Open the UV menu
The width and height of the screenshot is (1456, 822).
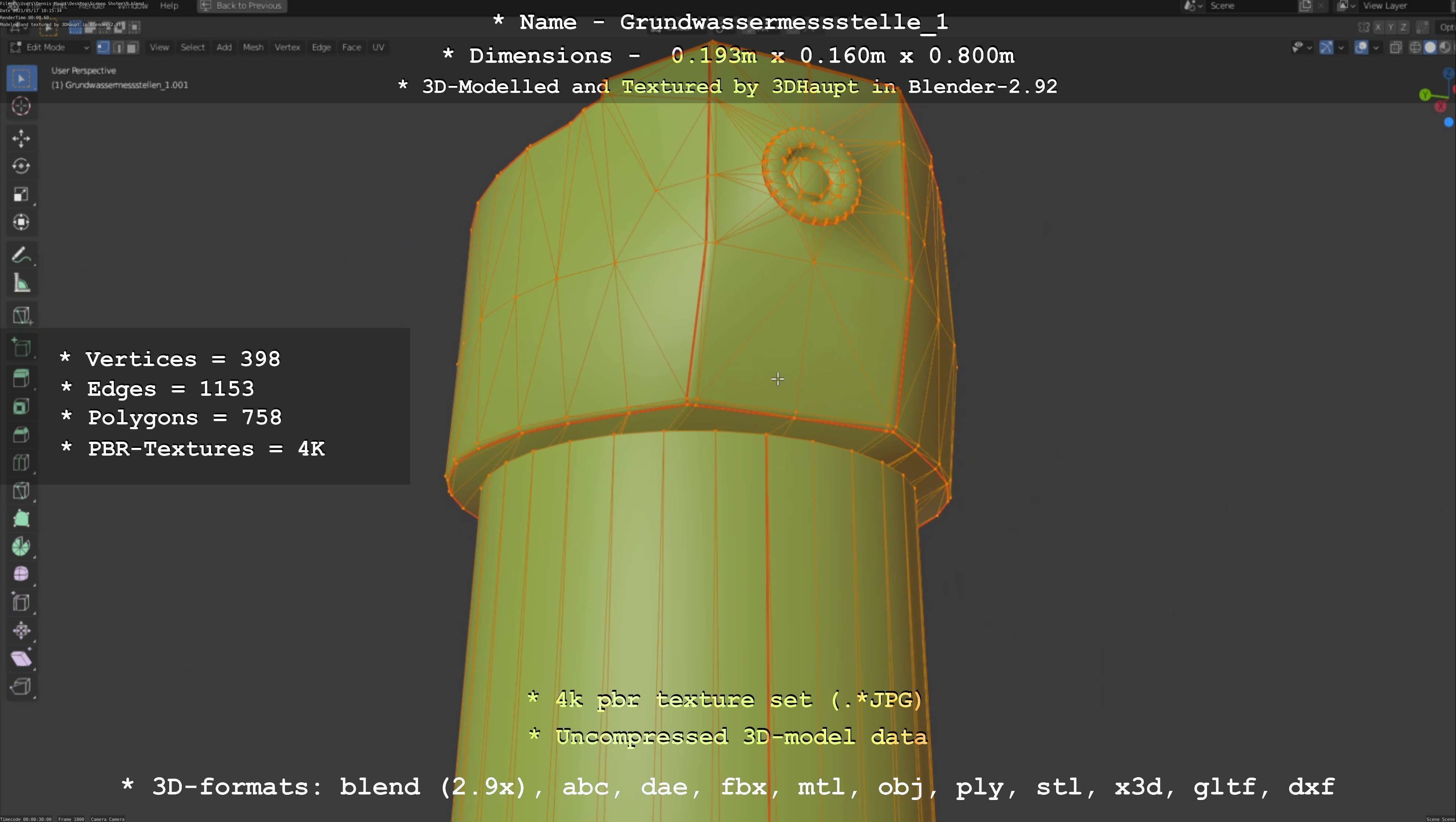coord(378,47)
